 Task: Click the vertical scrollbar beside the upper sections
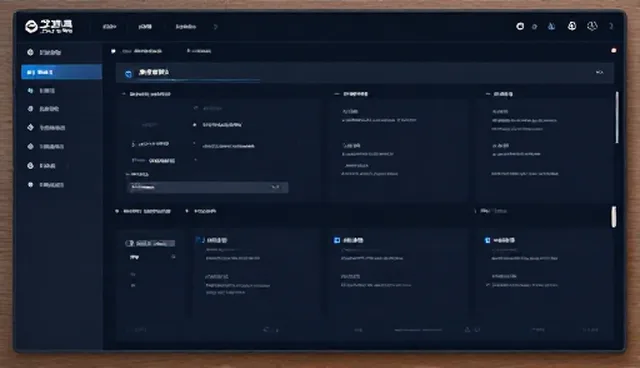coord(617,117)
